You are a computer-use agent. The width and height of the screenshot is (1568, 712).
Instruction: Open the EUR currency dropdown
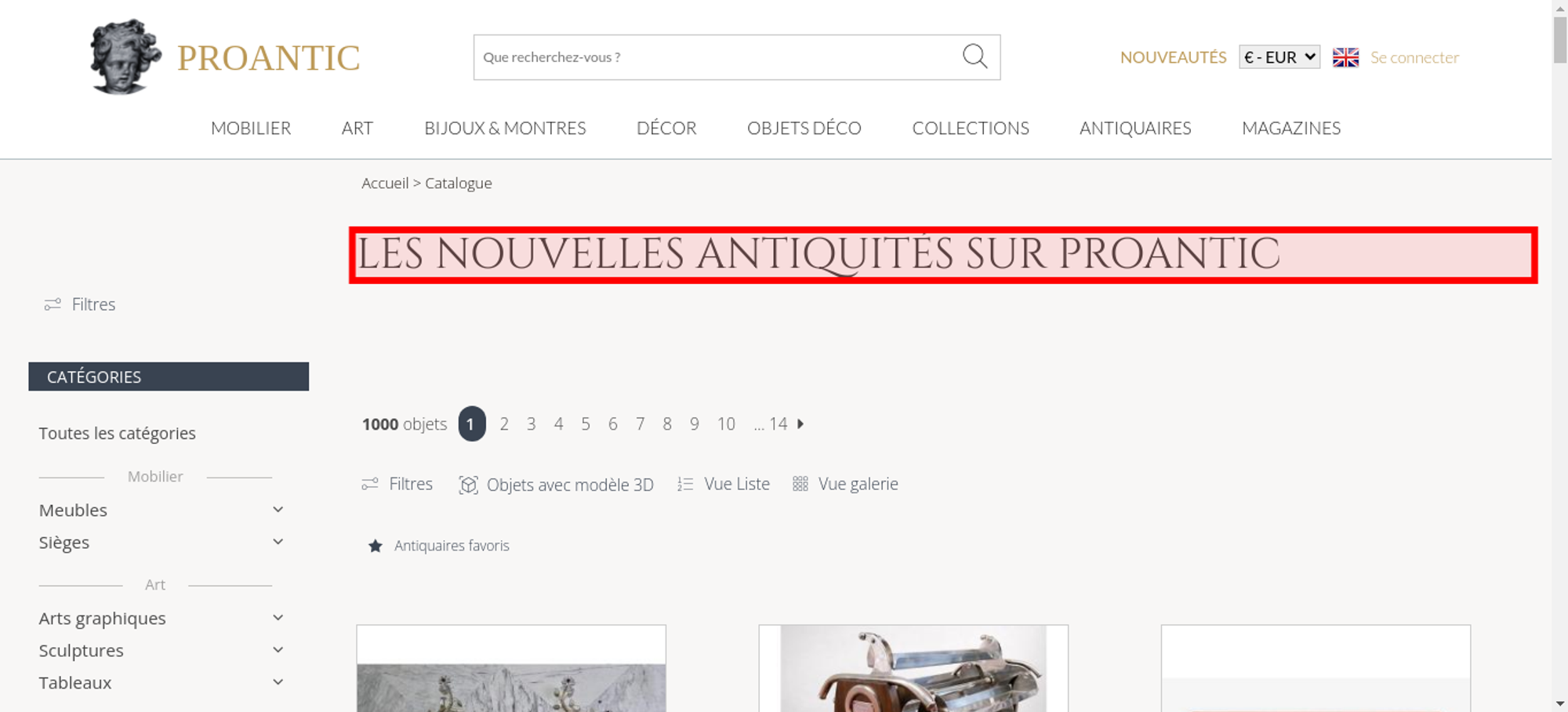pyautogui.click(x=1279, y=57)
